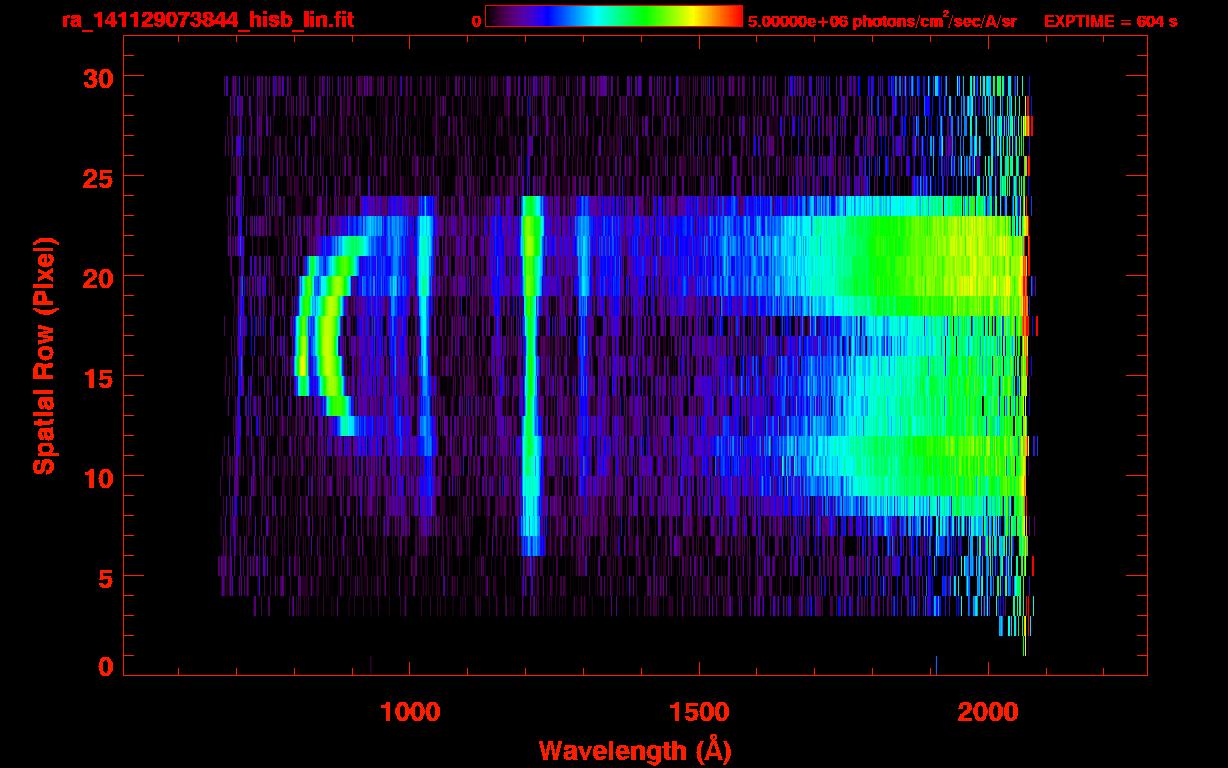Click the colorbar minimum value 0
The width and height of the screenshot is (1228, 768).
point(476,21)
